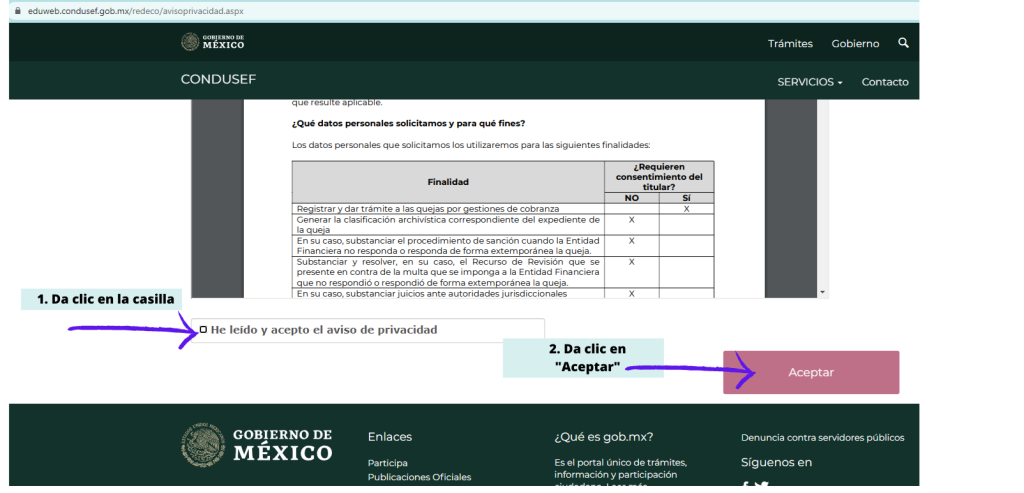Viewport: 1024px width, 493px height.
Task: Click the search magnifier icon in header
Action: coord(903,43)
